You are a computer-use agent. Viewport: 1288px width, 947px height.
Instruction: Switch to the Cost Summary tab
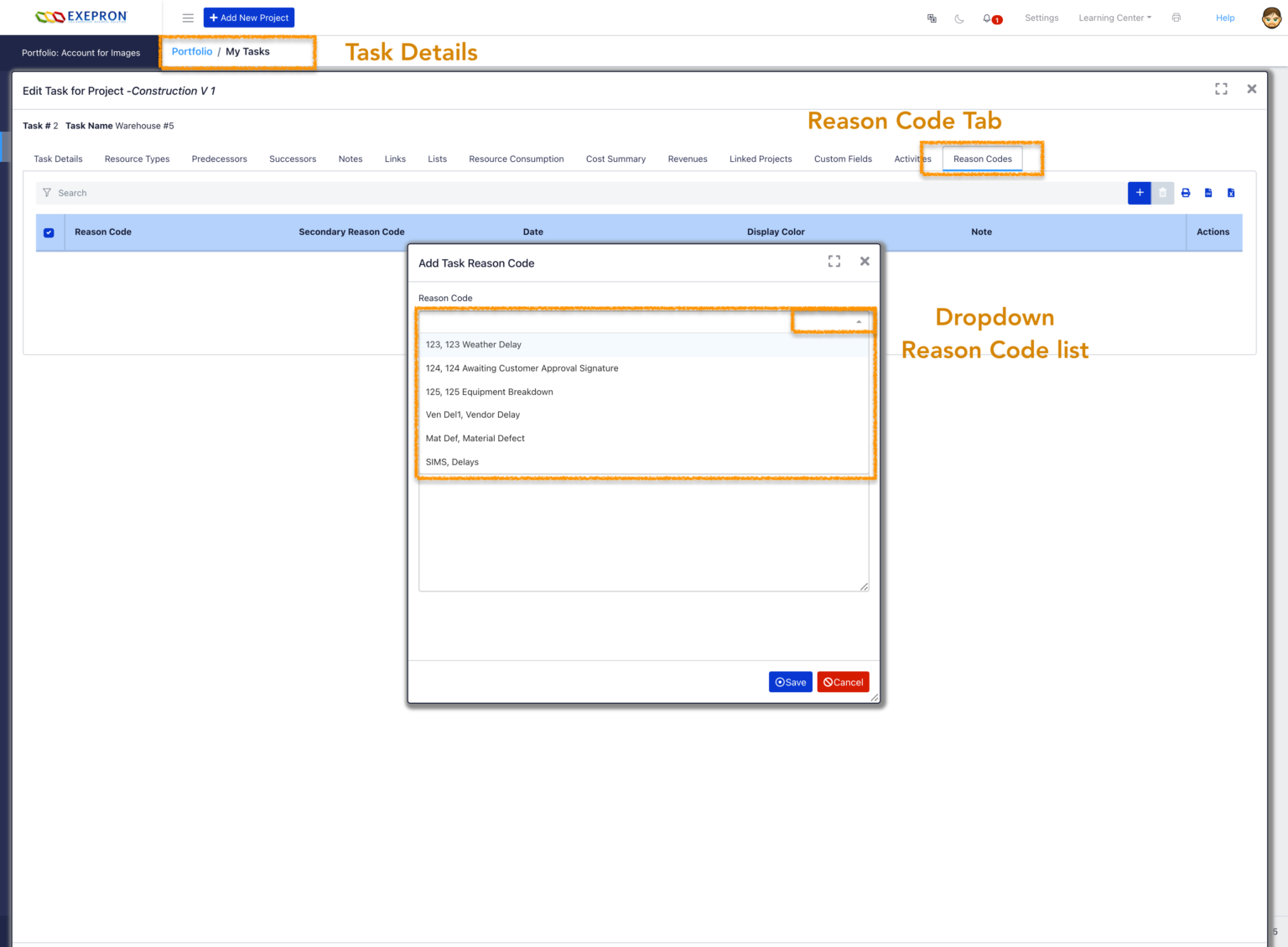click(x=615, y=159)
